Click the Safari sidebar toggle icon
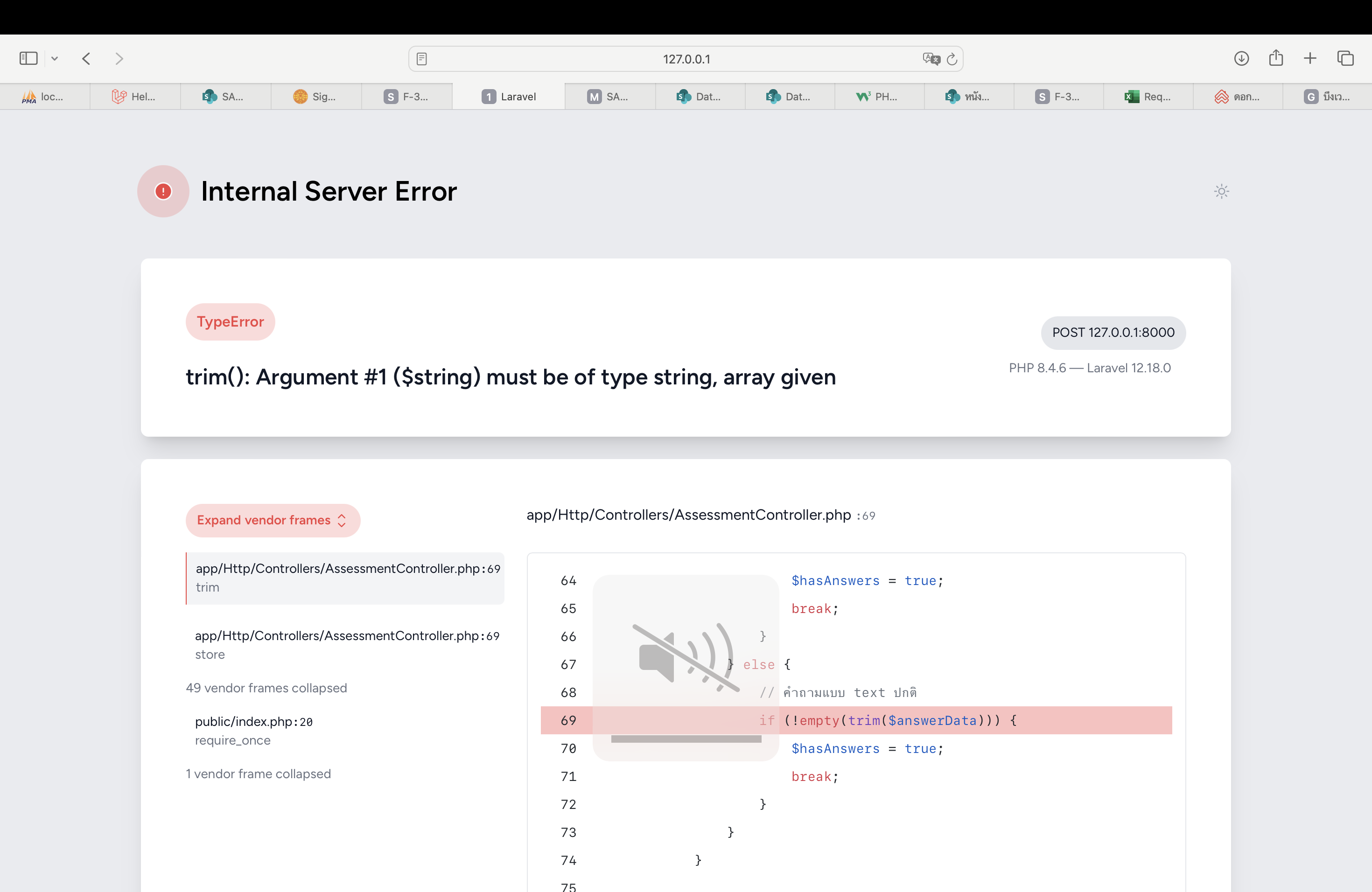 click(28, 58)
